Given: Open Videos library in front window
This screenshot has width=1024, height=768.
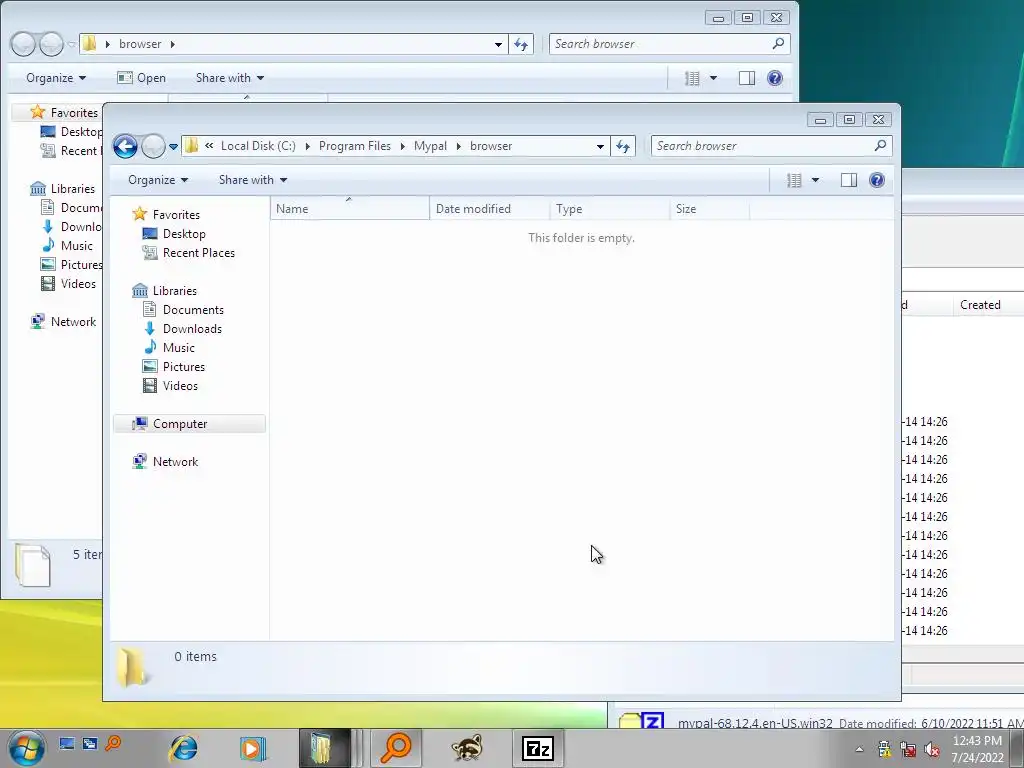Looking at the screenshot, I should click(x=170, y=385).
